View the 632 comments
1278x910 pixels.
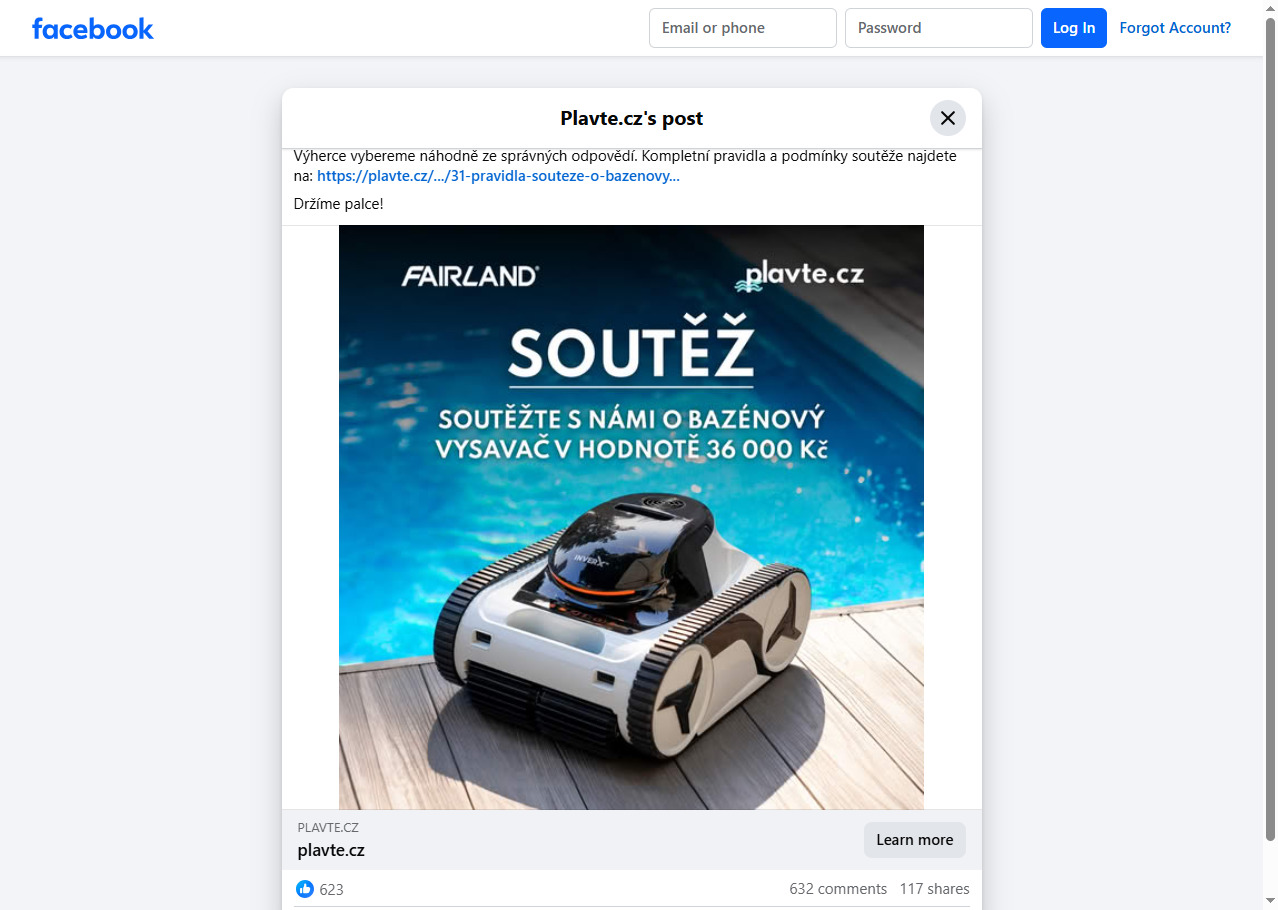pyautogui.click(x=838, y=889)
